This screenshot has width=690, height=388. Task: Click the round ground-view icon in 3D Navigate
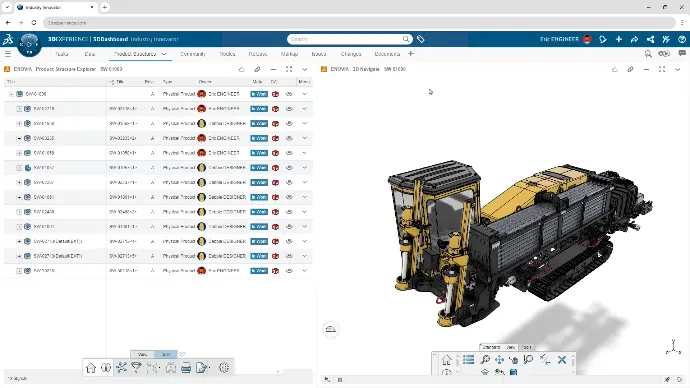(330, 329)
